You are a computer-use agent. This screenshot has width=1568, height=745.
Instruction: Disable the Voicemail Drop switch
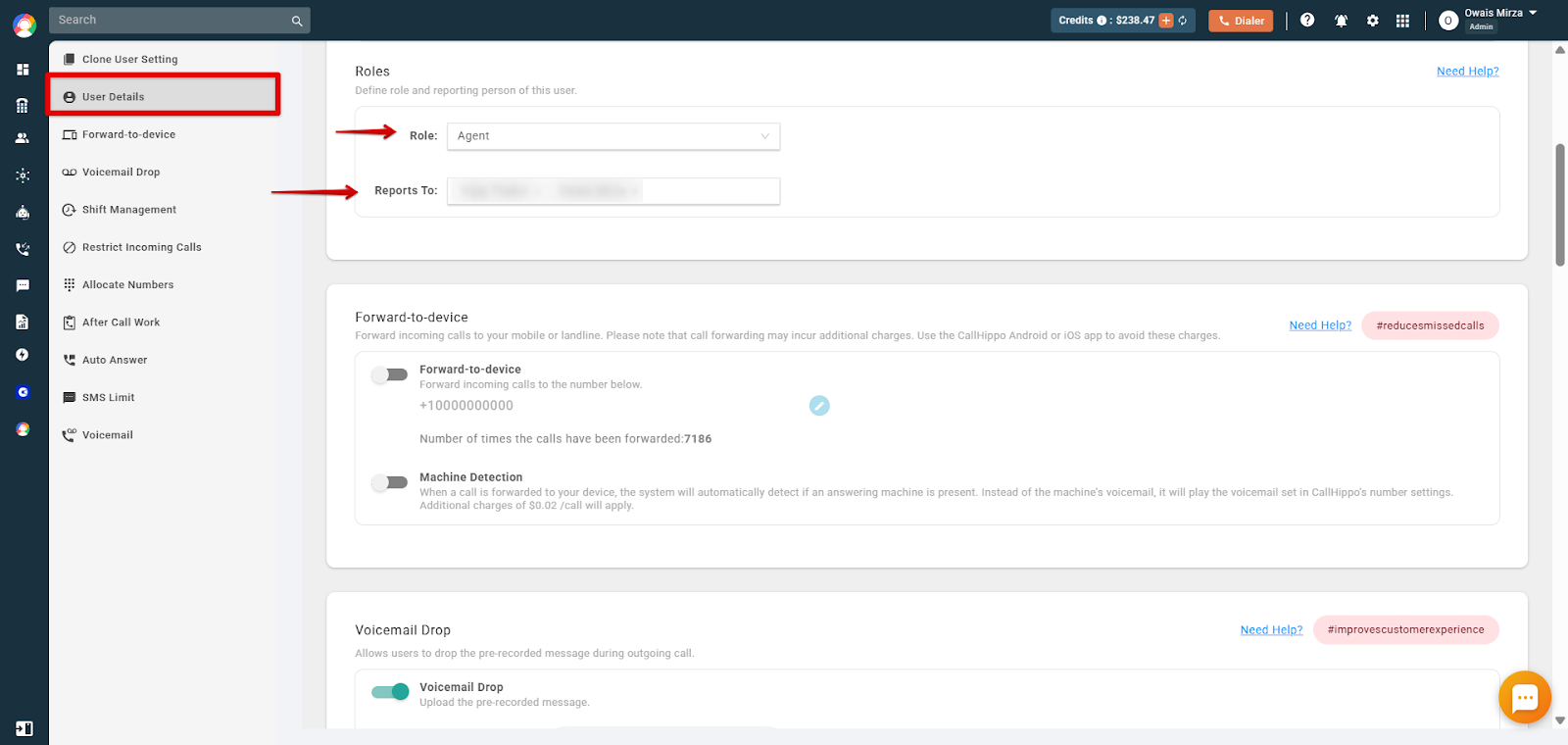[390, 692]
